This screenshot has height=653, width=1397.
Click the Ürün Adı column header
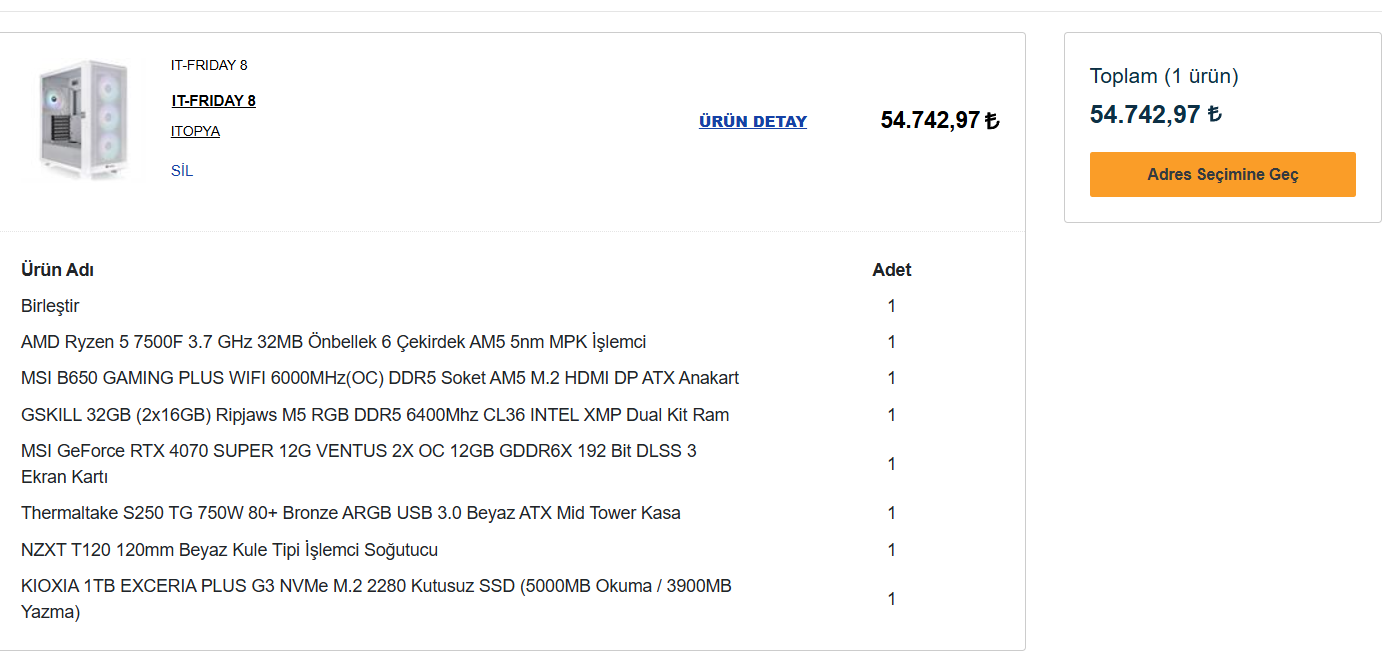(58, 270)
